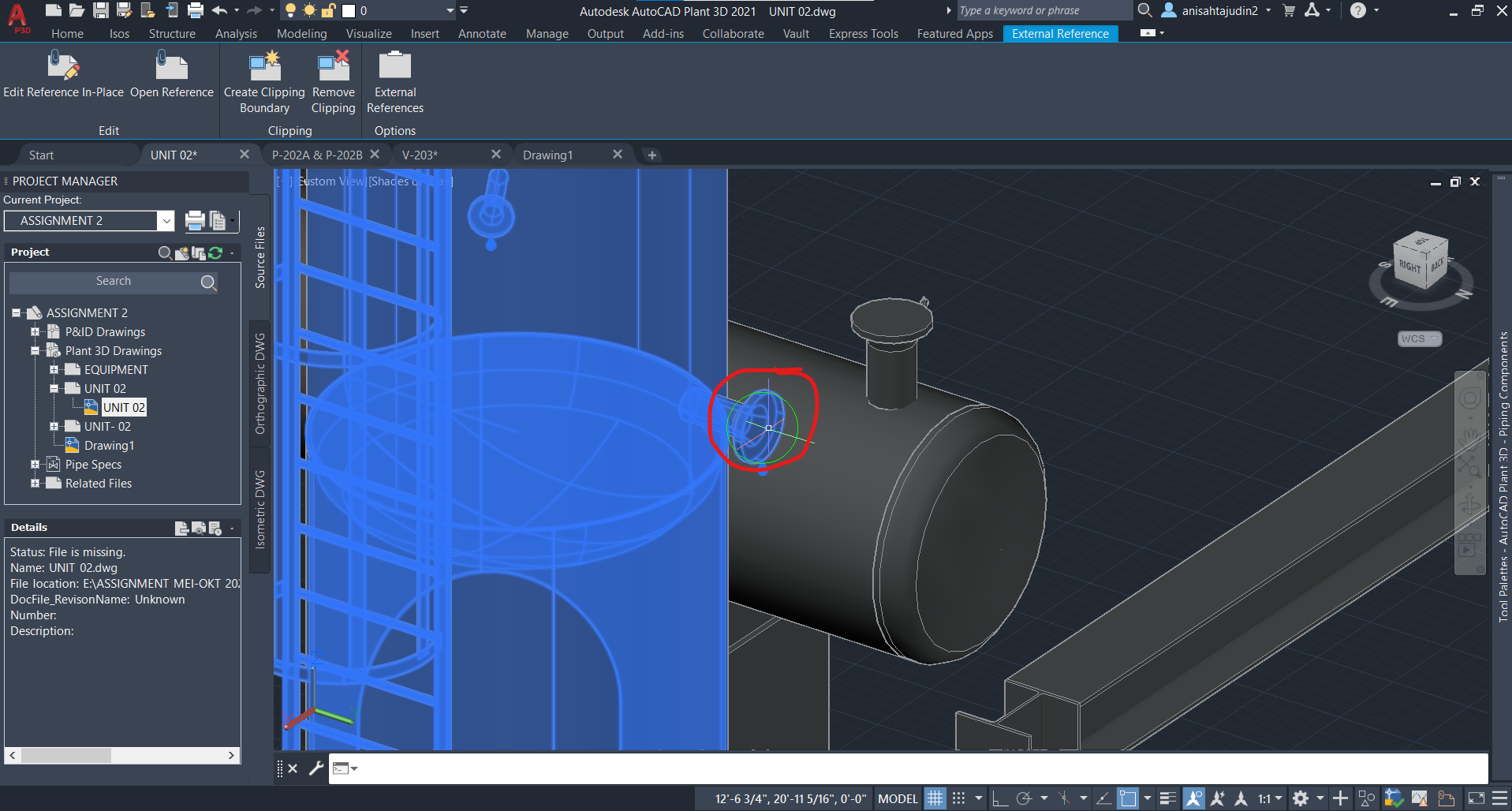Toggle grid display in the status bar

935,798
